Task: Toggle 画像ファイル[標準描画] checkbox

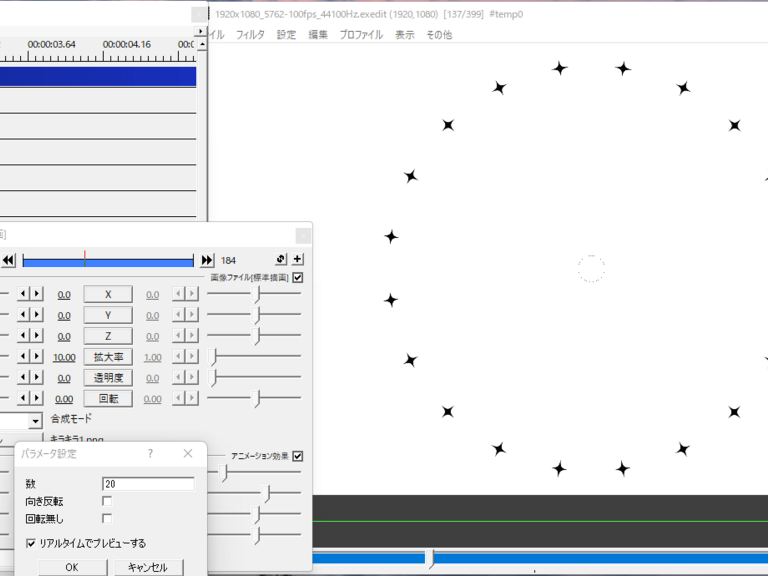Action: [x=297, y=278]
